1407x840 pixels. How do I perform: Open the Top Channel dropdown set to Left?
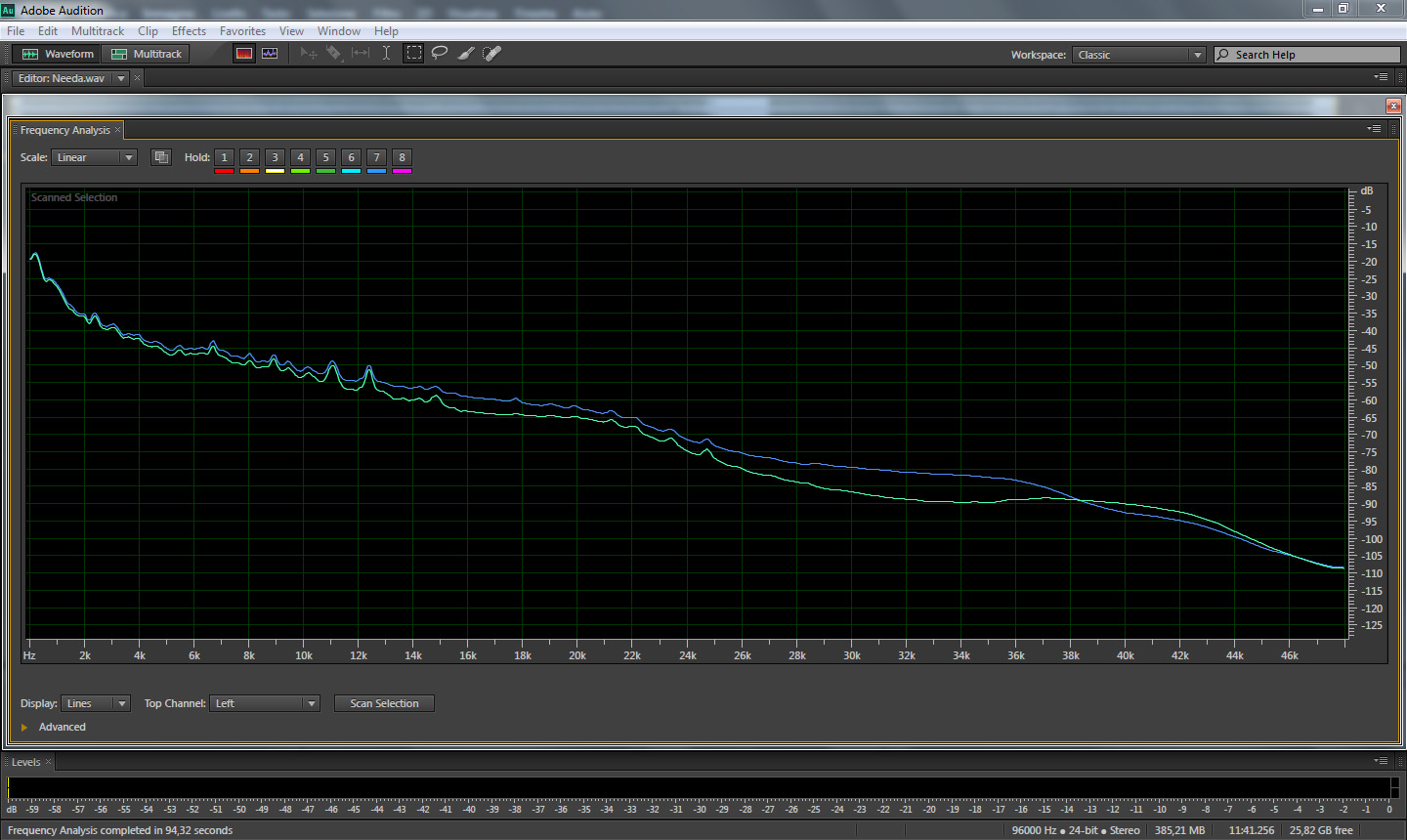point(265,703)
